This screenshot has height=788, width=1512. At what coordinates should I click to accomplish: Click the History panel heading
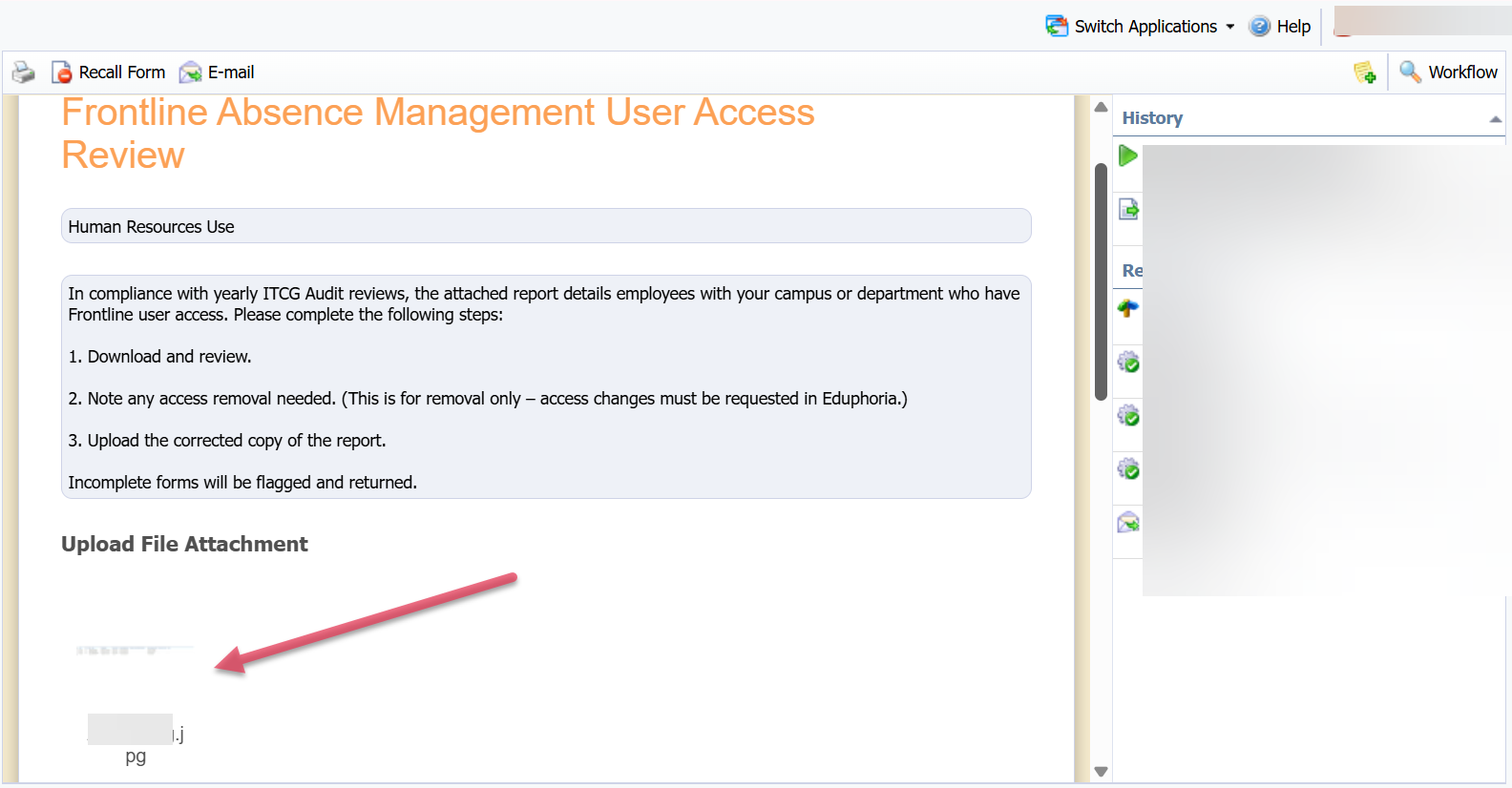[1152, 118]
